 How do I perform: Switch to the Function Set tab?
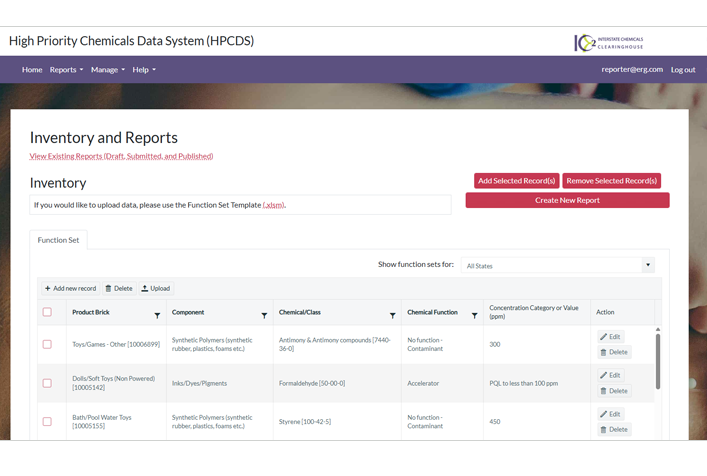point(58,240)
